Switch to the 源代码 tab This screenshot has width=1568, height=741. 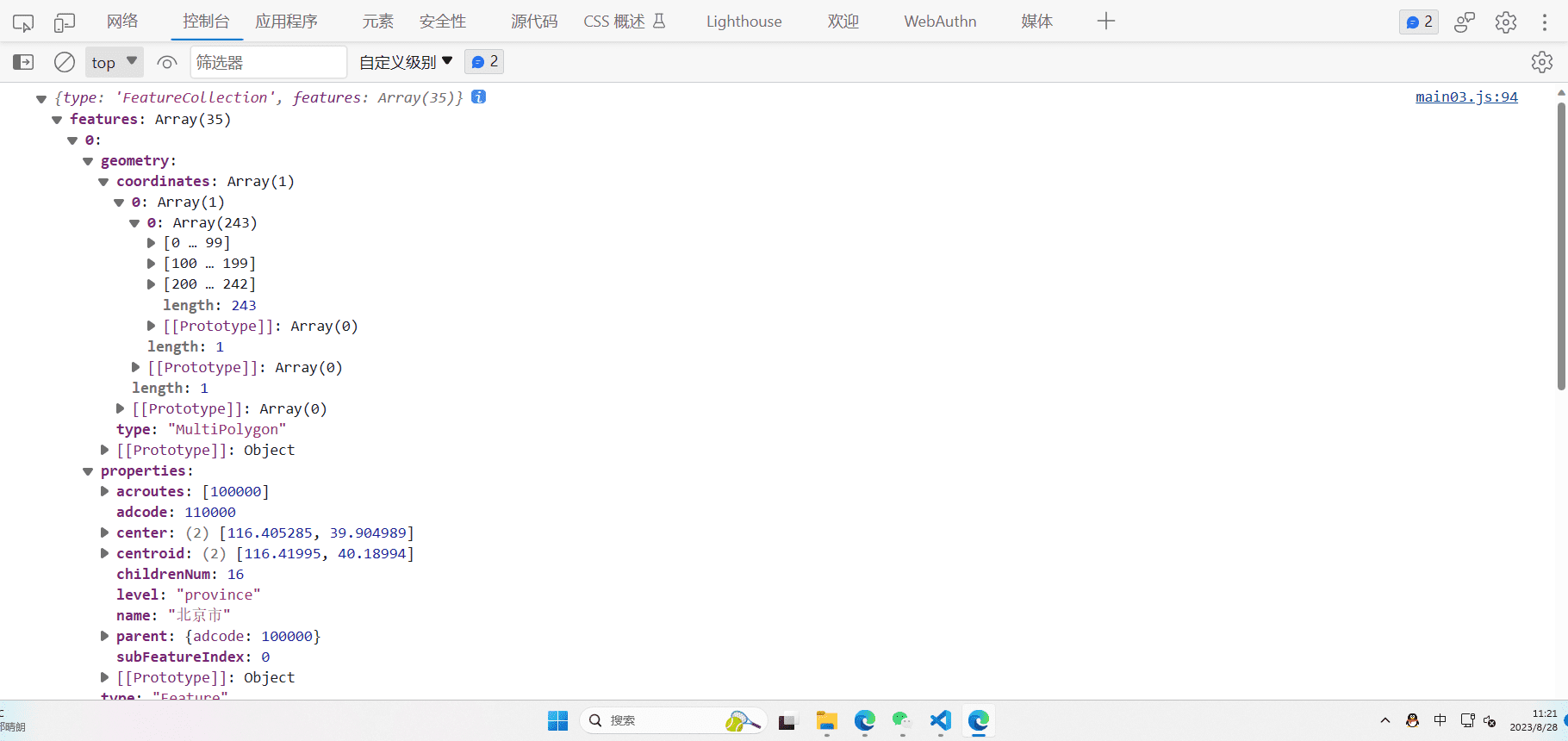tap(534, 22)
